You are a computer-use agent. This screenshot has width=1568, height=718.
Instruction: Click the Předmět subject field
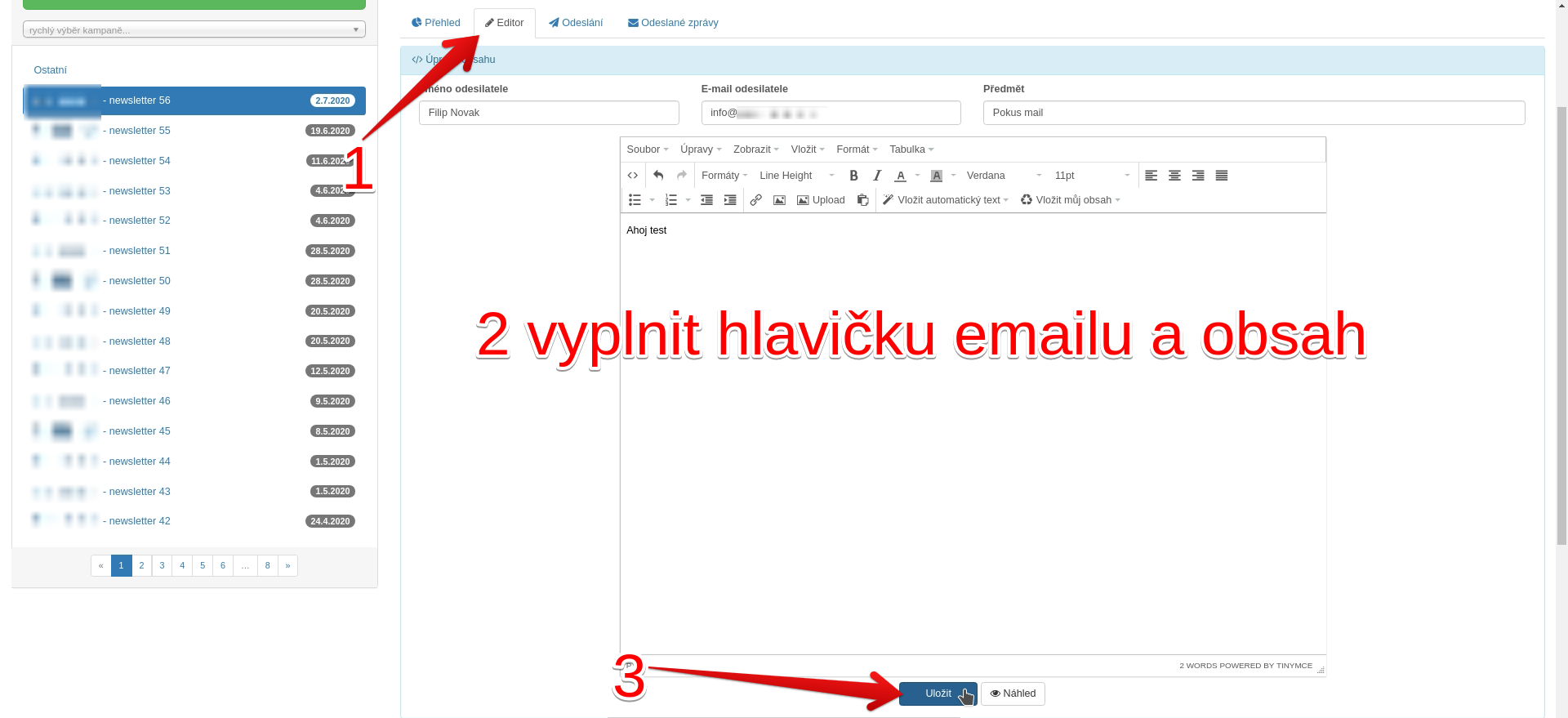[1254, 113]
